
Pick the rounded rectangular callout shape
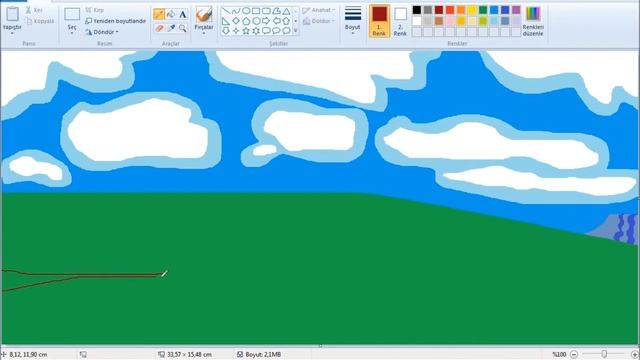tap(266, 31)
